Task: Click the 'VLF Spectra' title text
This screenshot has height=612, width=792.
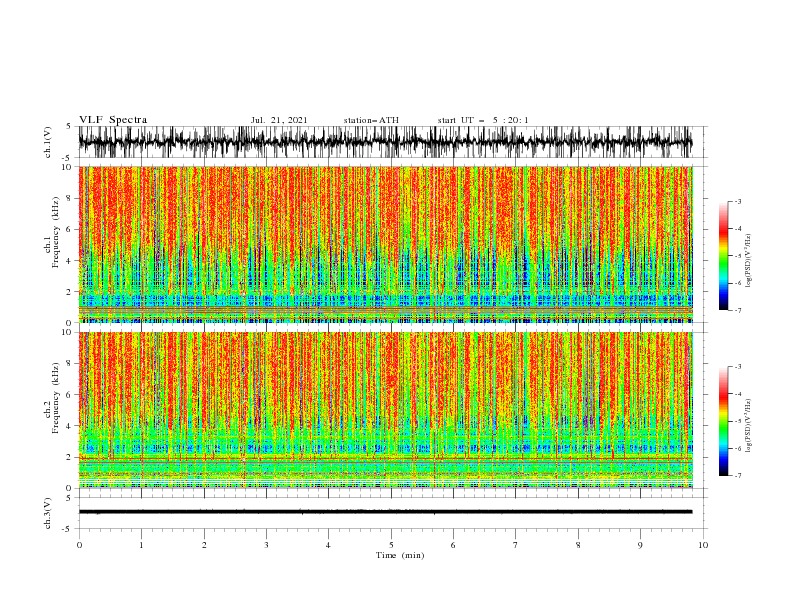Action: 113,120
